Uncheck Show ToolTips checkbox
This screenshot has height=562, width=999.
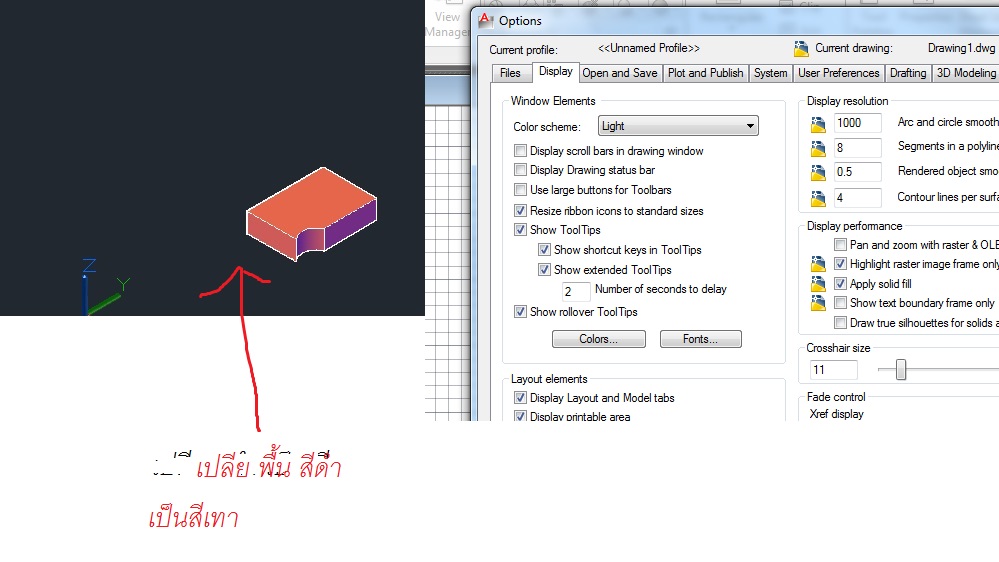click(521, 229)
